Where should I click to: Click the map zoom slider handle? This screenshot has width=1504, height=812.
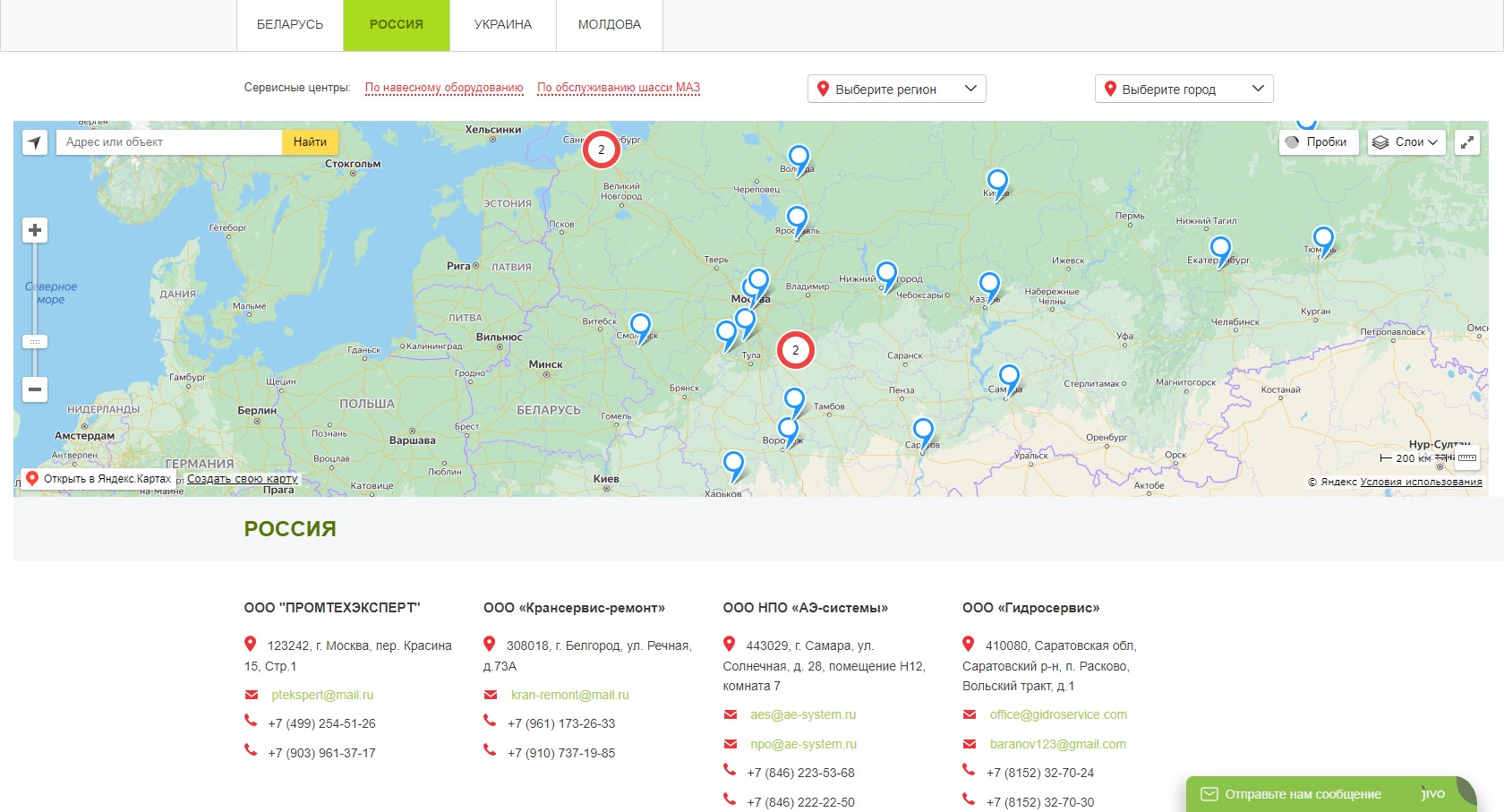click(x=35, y=342)
